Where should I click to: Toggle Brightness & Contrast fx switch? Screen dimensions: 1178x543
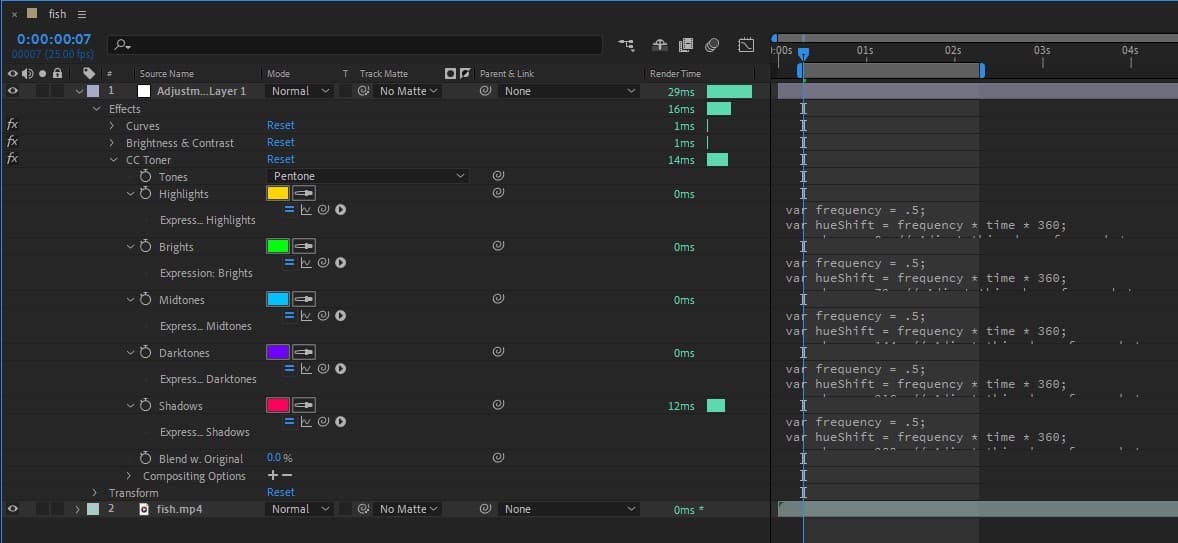point(13,142)
